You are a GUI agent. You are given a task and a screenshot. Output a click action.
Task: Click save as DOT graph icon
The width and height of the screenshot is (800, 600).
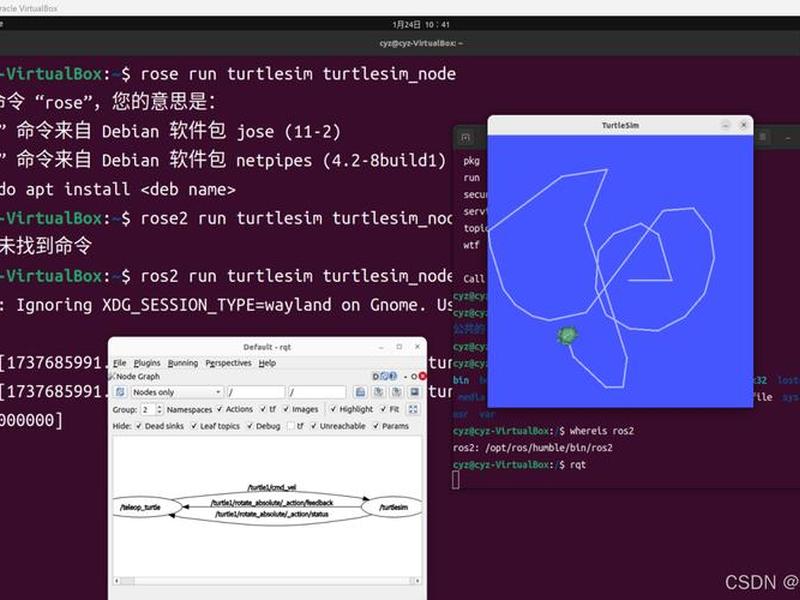(x=379, y=392)
